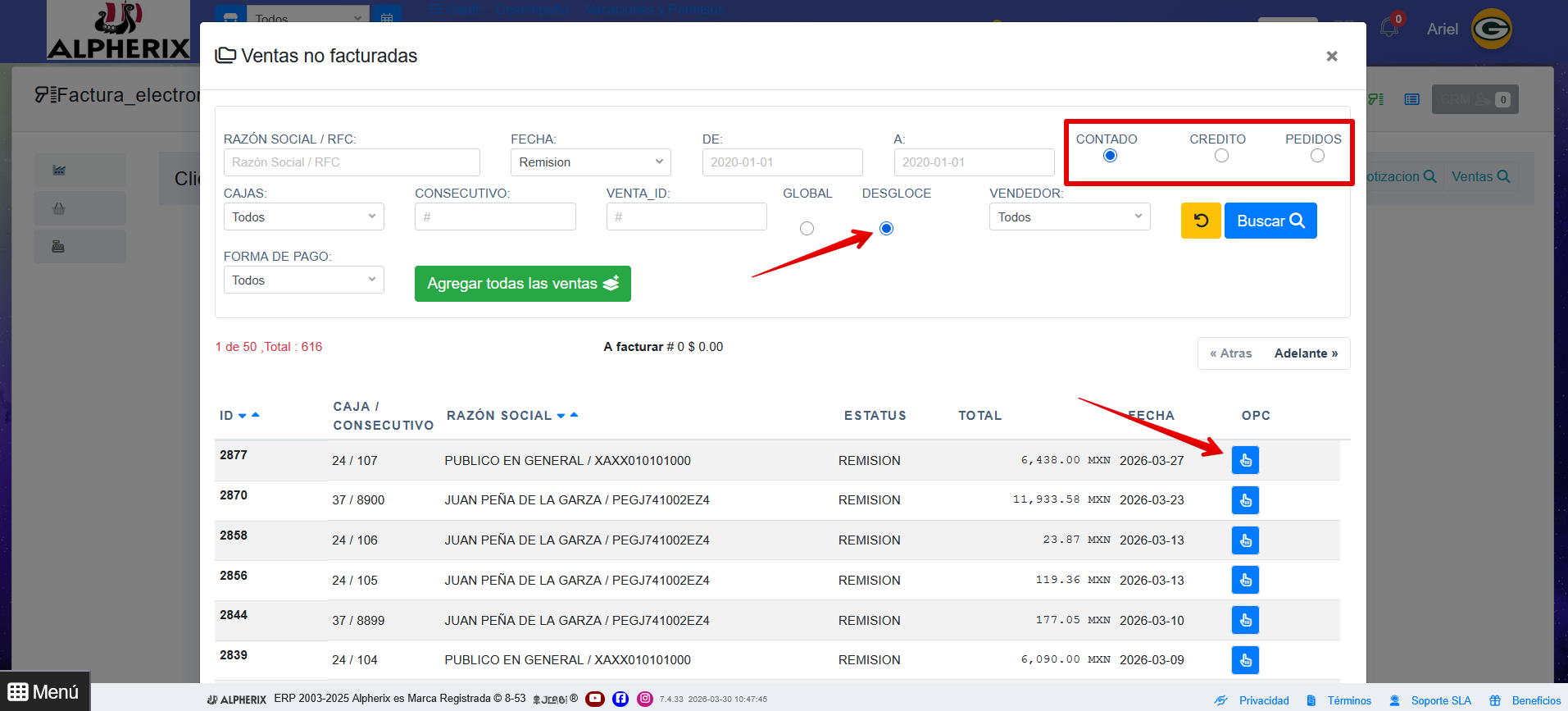
Task: Click the add-sale hand icon for ID 2877
Action: pos(1245,460)
